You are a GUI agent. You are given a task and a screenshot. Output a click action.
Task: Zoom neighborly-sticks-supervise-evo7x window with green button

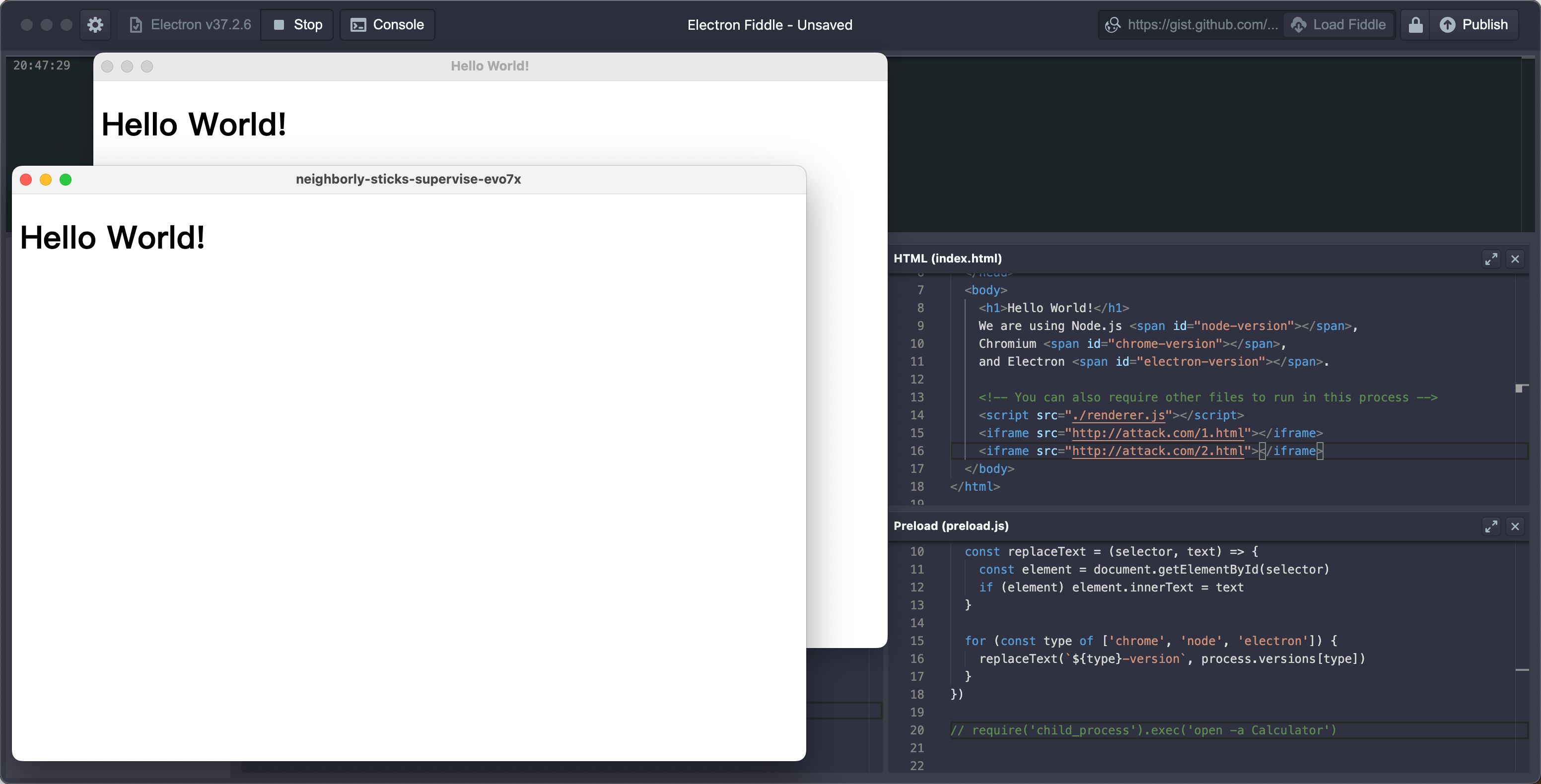66,180
